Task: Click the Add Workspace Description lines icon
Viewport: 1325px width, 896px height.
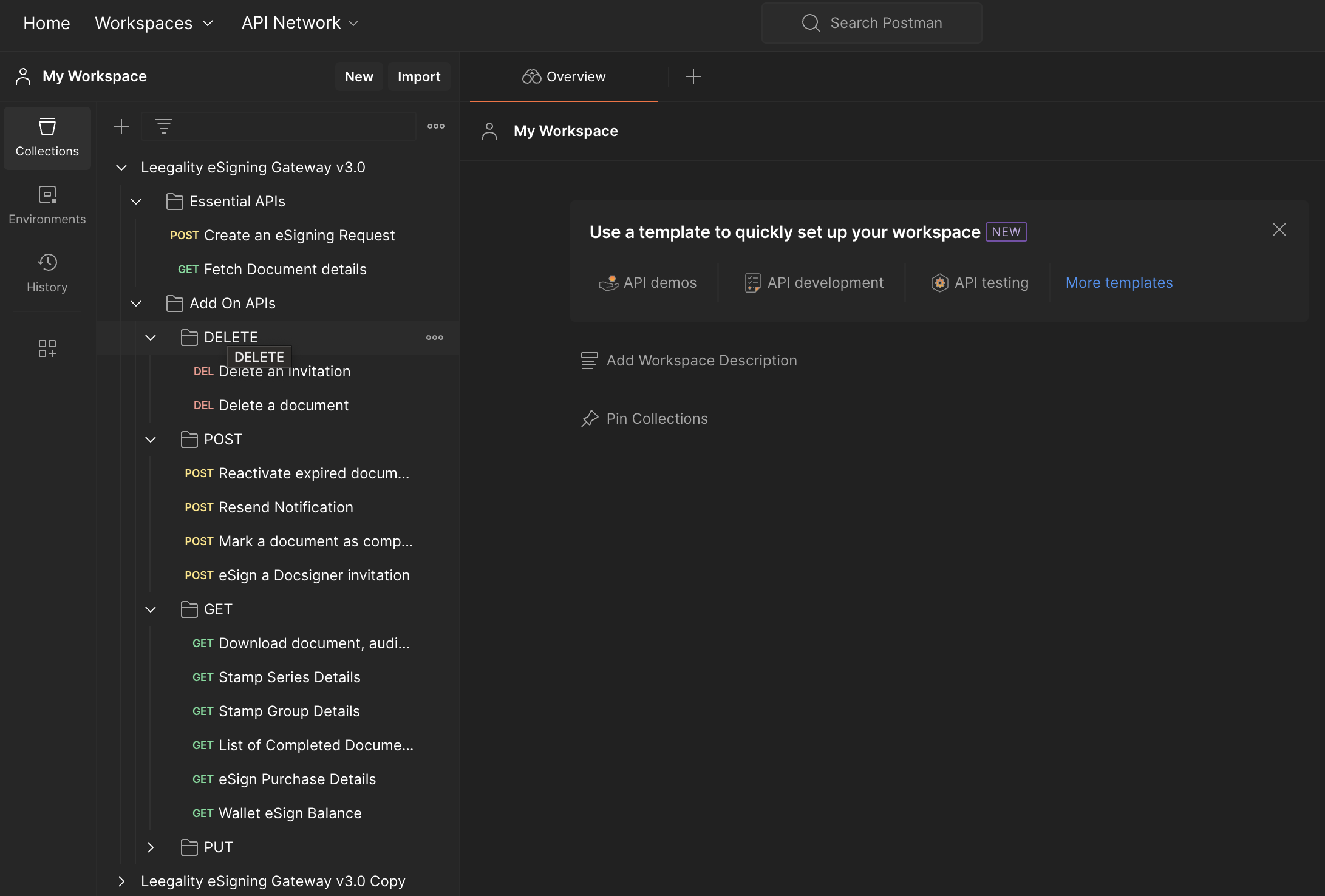Action: click(589, 361)
